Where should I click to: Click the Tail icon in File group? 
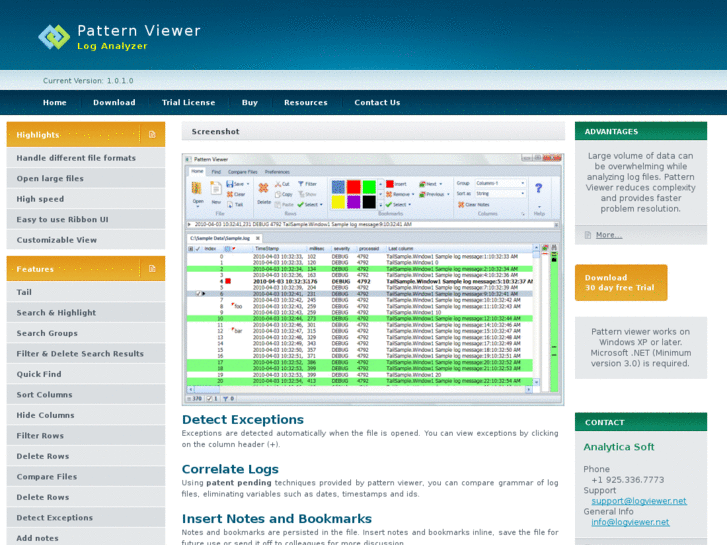pos(230,205)
